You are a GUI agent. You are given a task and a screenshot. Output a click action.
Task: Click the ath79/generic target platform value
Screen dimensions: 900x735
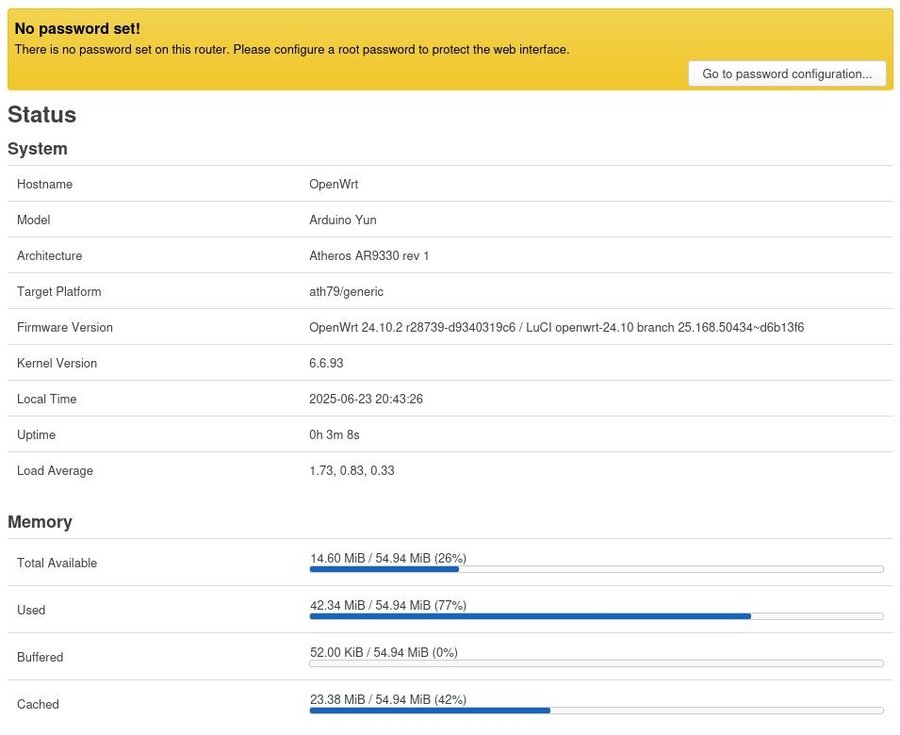346,291
